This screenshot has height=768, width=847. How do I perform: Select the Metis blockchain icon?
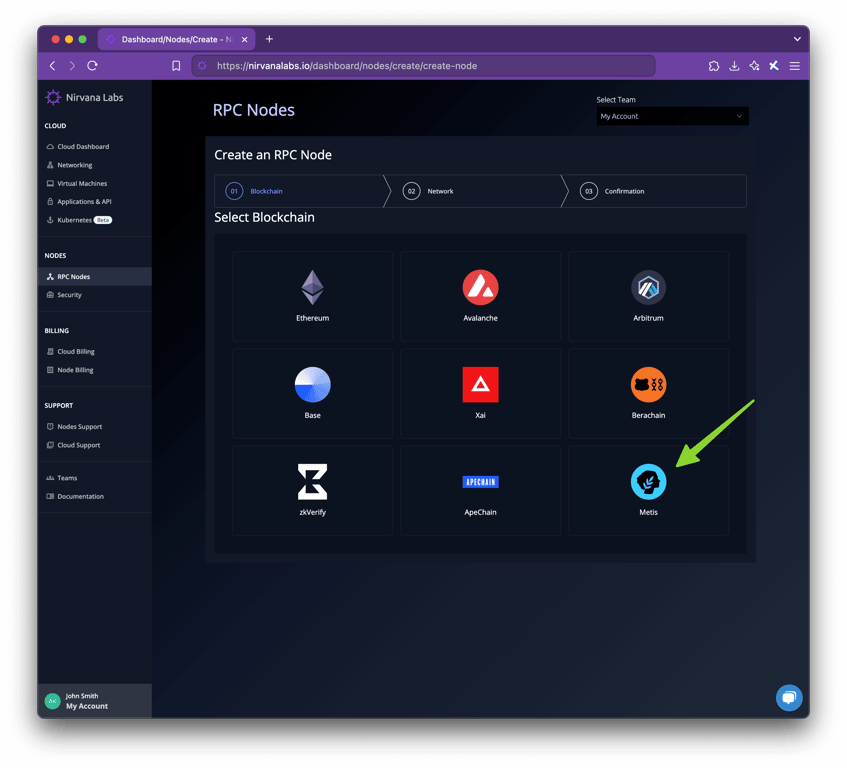(648, 481)
